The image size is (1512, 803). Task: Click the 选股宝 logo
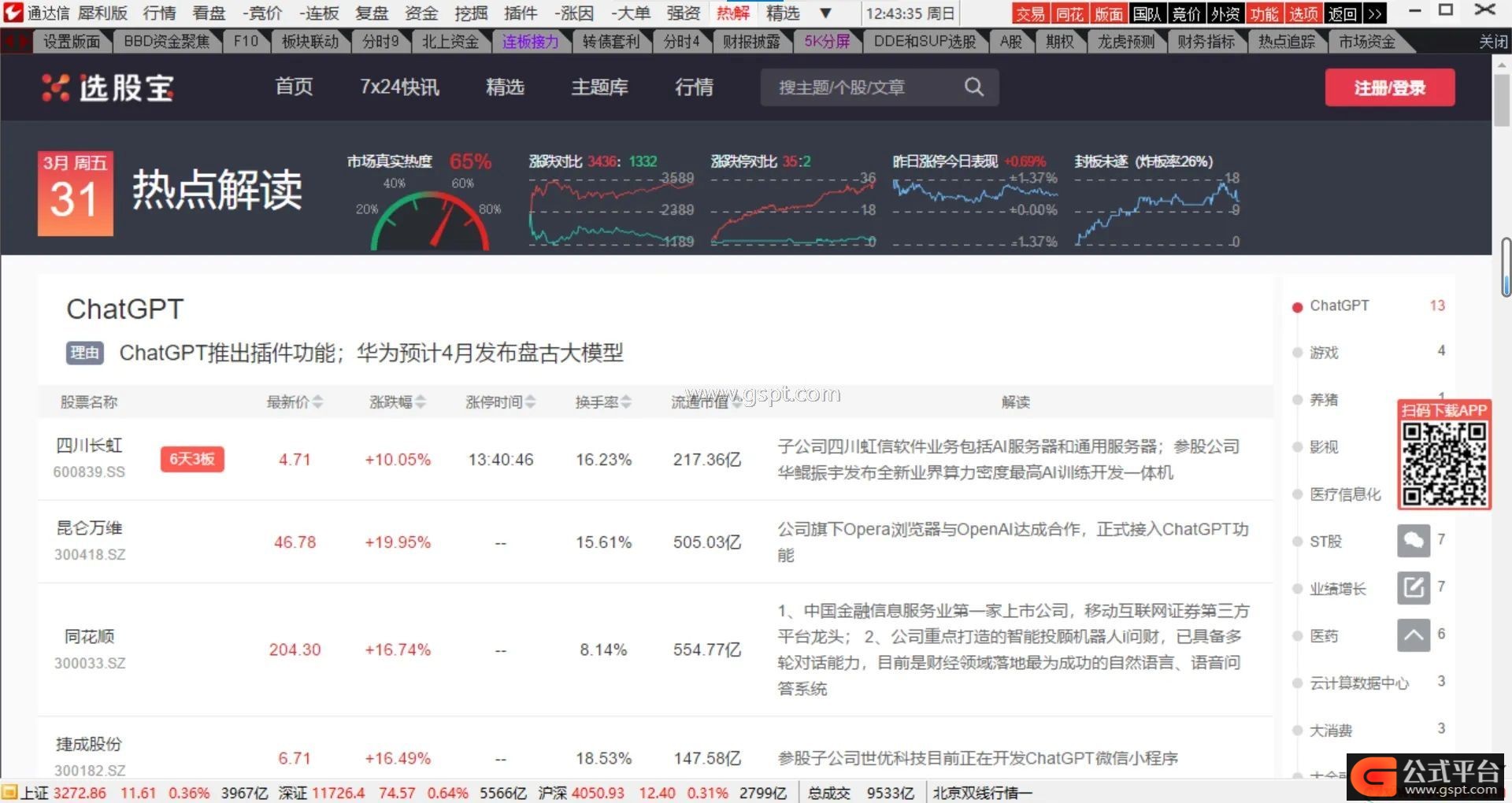point(107,87)
